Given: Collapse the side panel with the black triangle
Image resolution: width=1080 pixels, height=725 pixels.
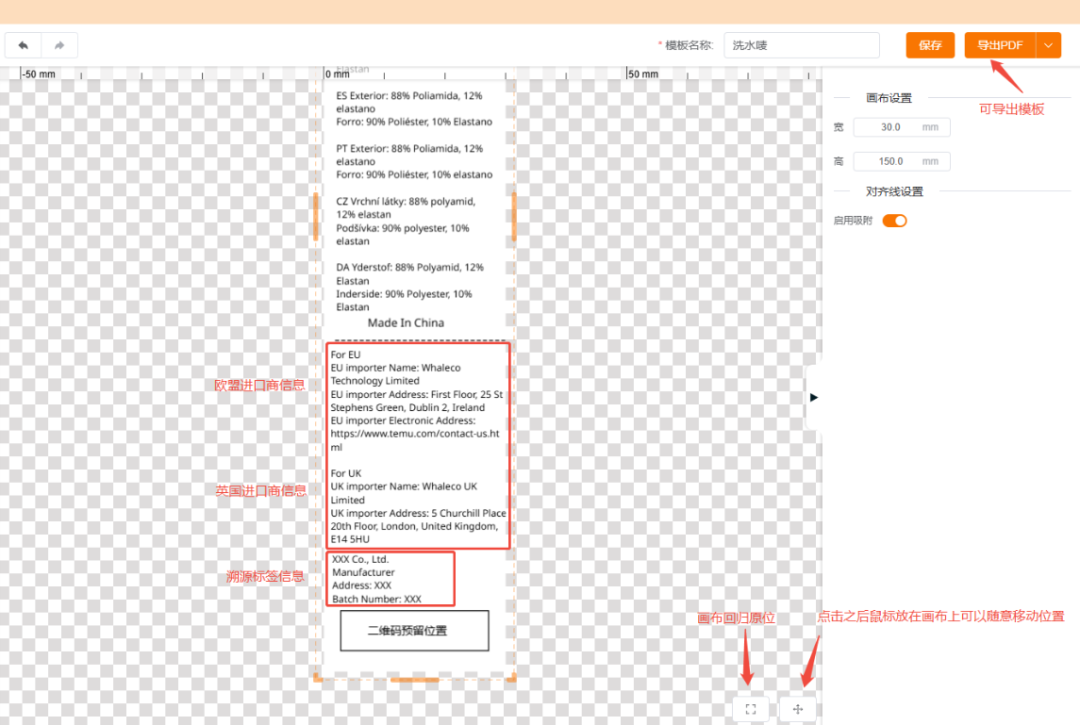Looking at the screenshot, I should coord(813,397).
